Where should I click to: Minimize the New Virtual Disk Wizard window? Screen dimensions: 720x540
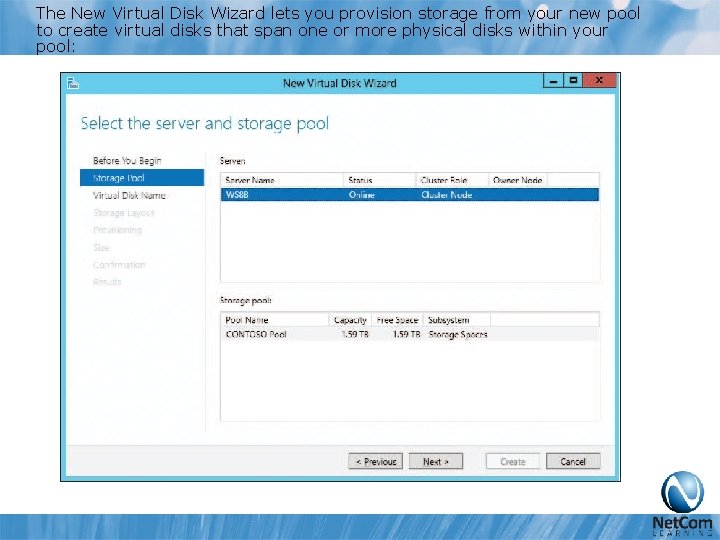[553, 81]
